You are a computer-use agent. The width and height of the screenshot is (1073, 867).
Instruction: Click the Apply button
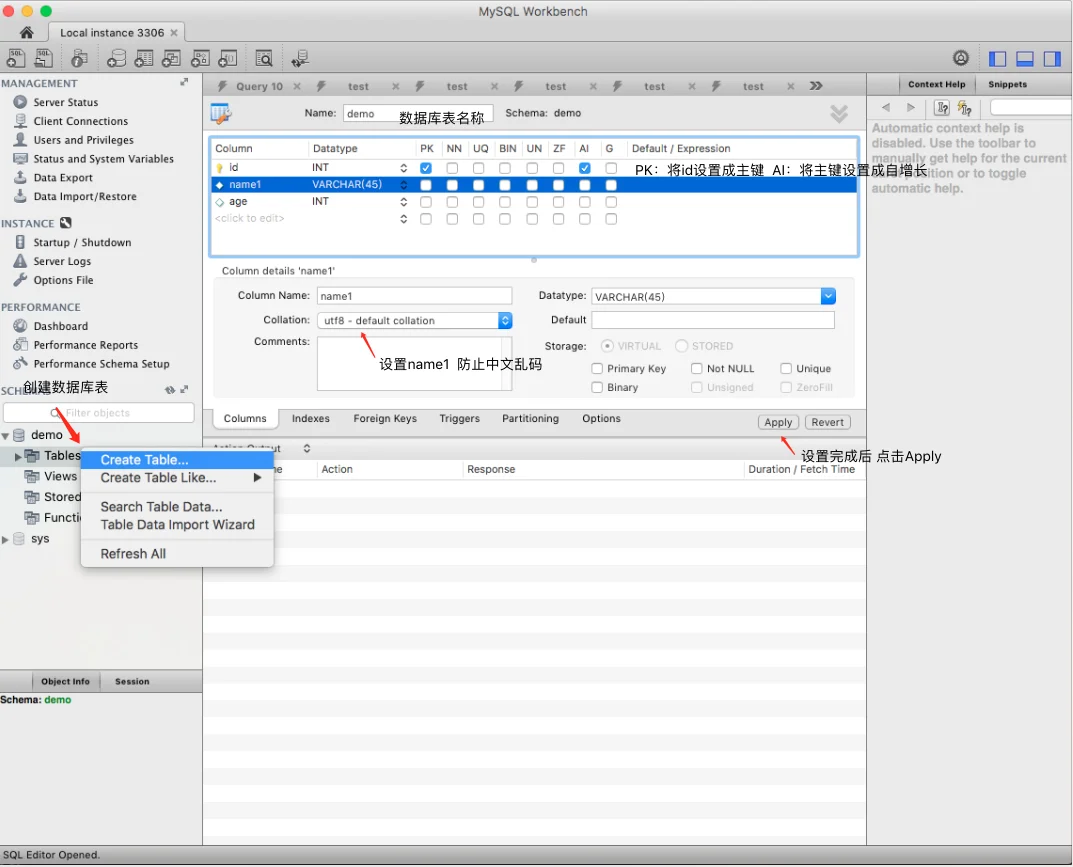click(x=778, y=422)
